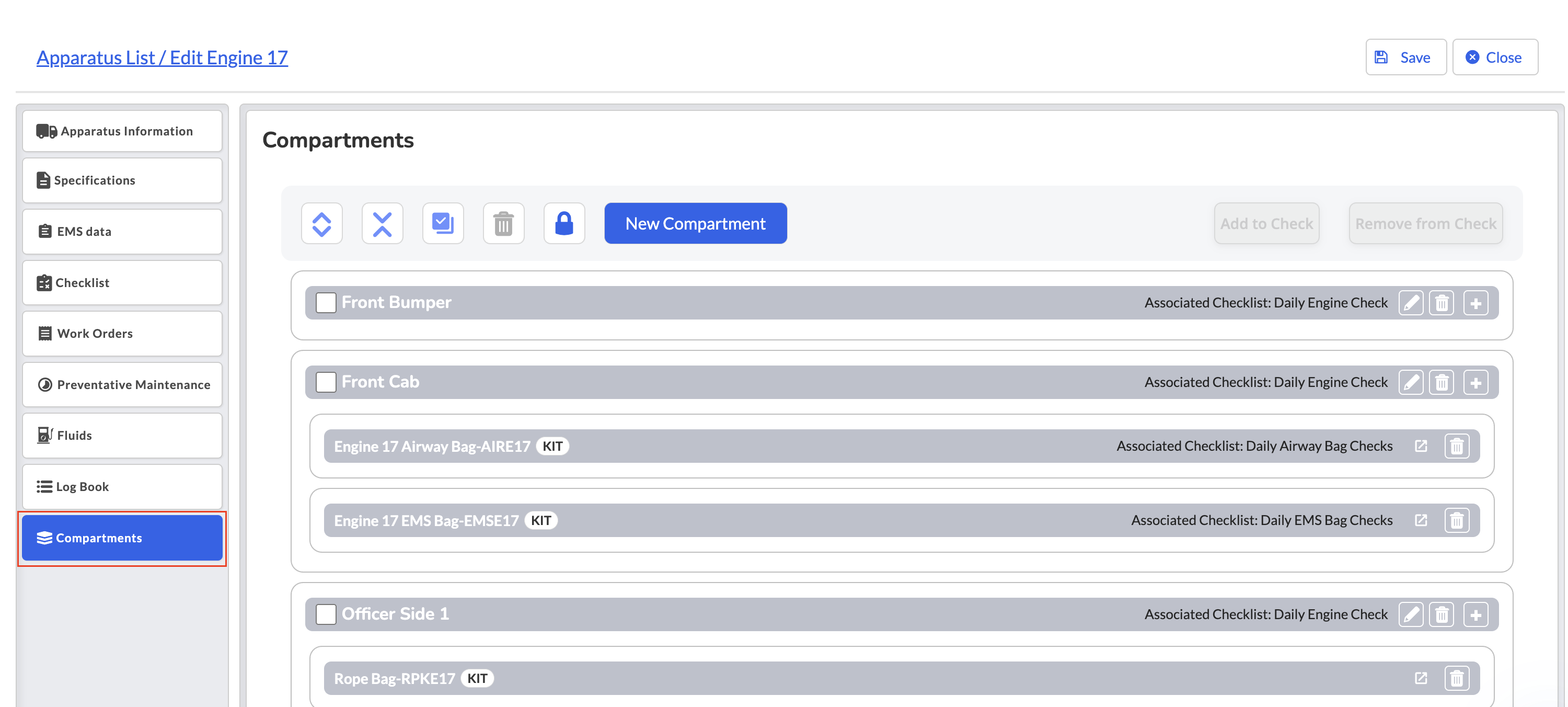This screenshot has width=1568, height=707.
Task: Click the New Compartment button
Action: 695,223
